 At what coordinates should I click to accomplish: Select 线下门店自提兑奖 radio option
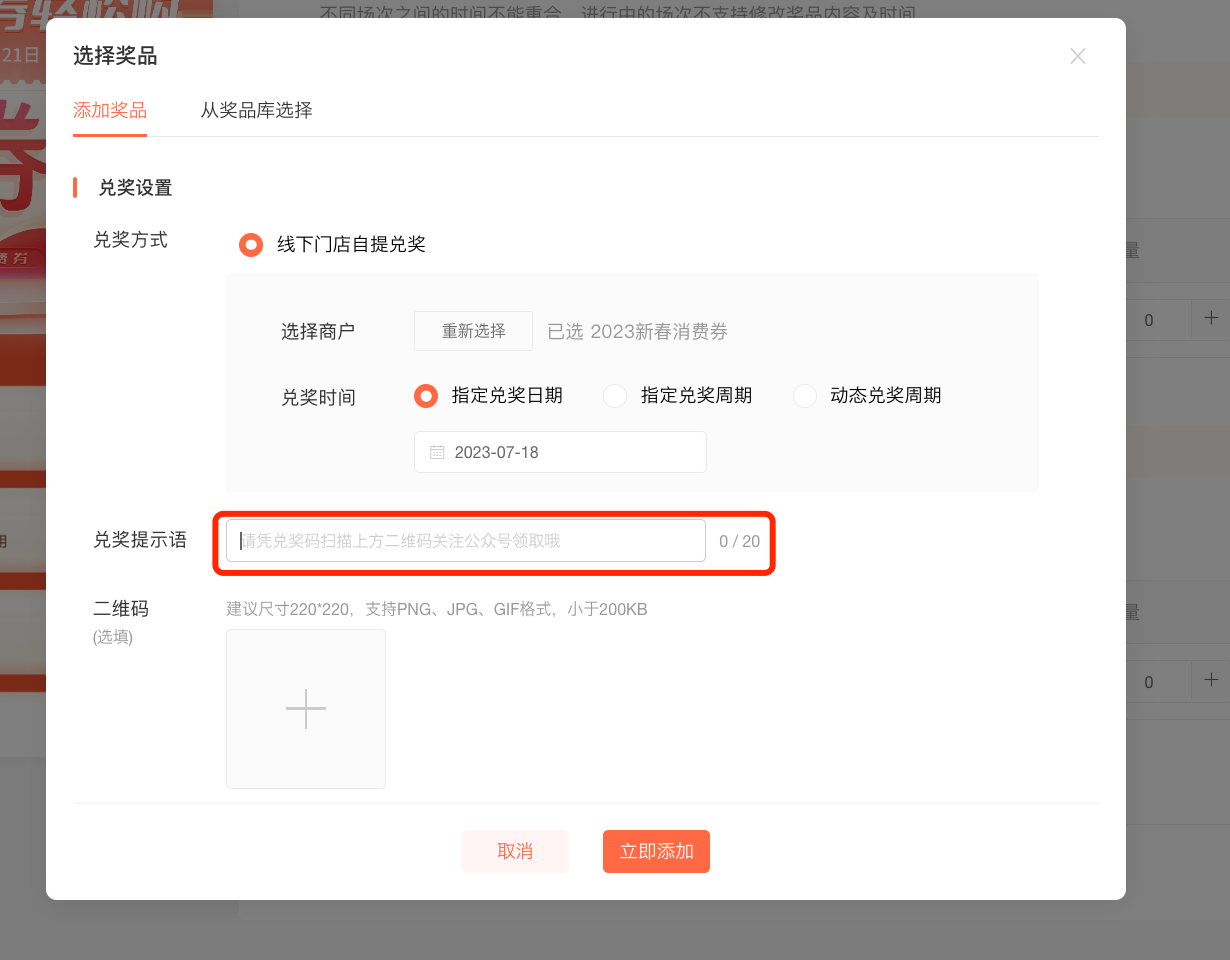point(250,245)
